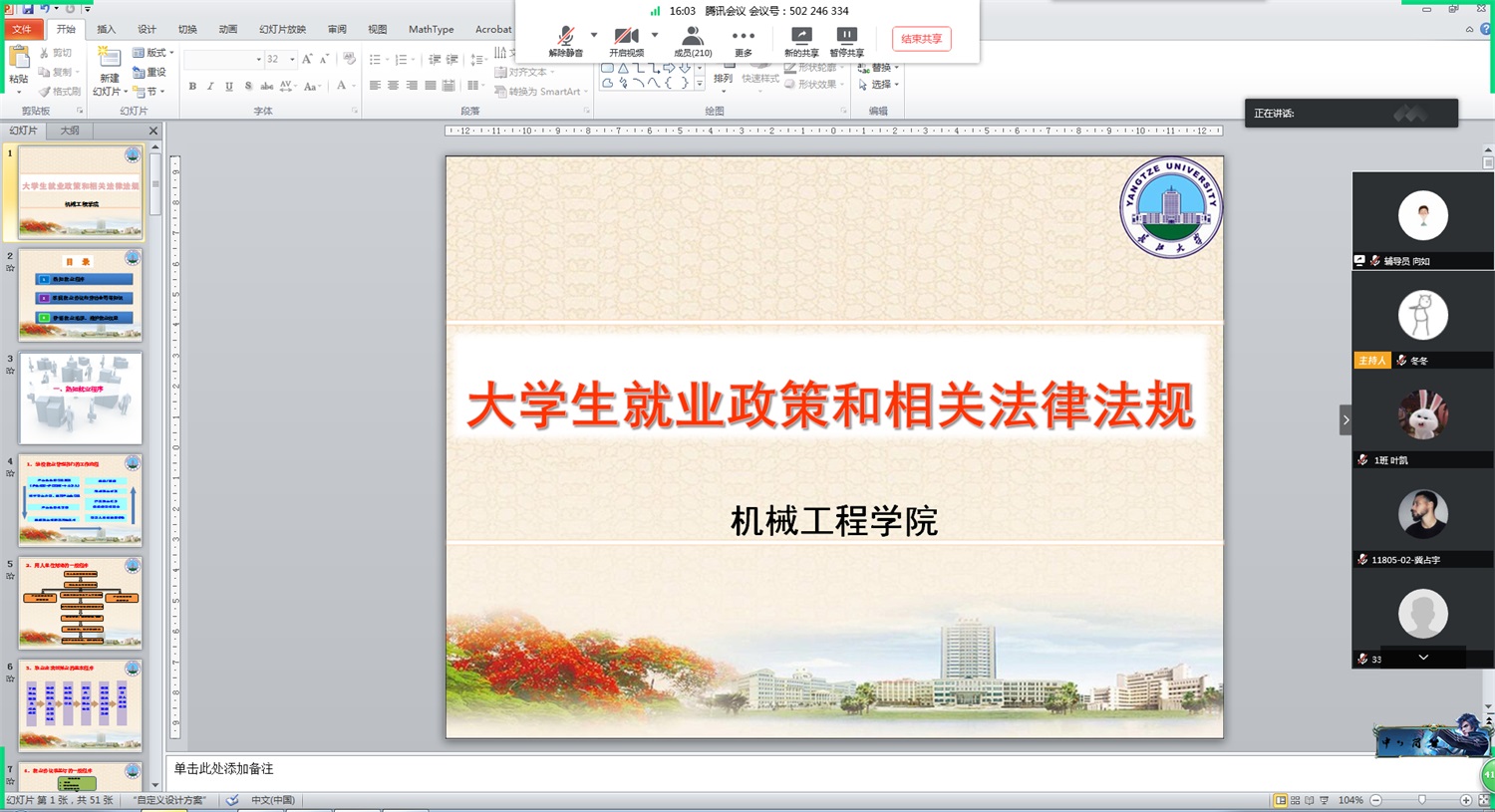Open the Insert (插入) ribbon tab

pyautogui.click(x=106, y=29)
